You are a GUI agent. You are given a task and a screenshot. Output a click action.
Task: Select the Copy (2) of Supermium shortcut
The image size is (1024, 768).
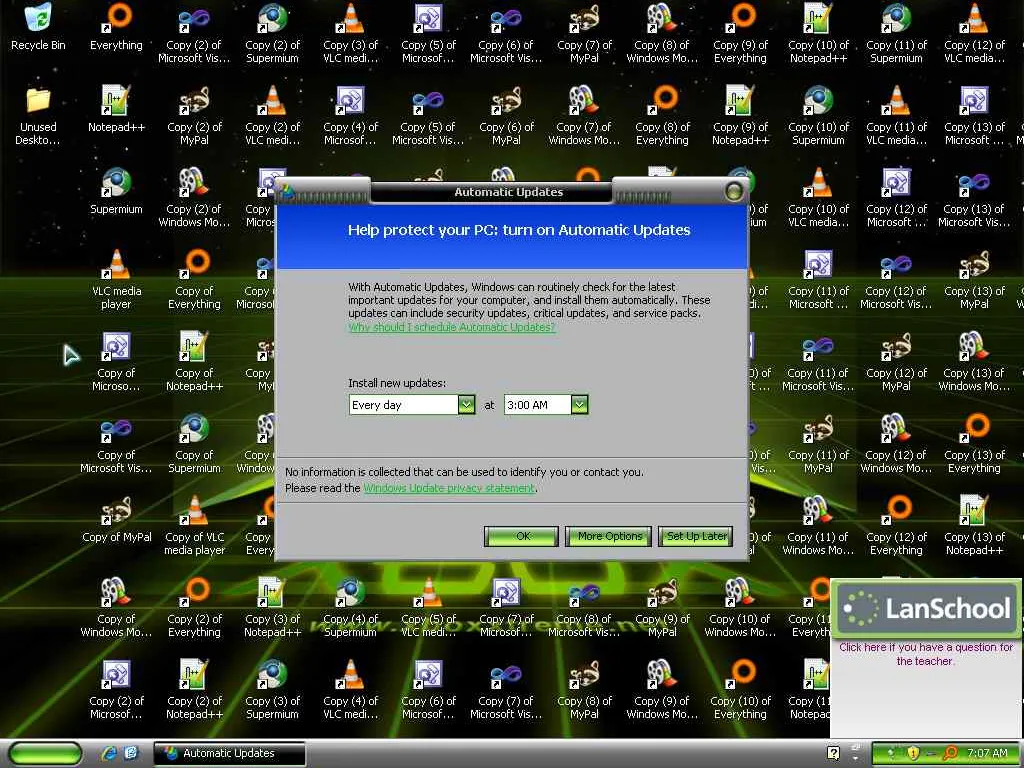pos(272,33)
